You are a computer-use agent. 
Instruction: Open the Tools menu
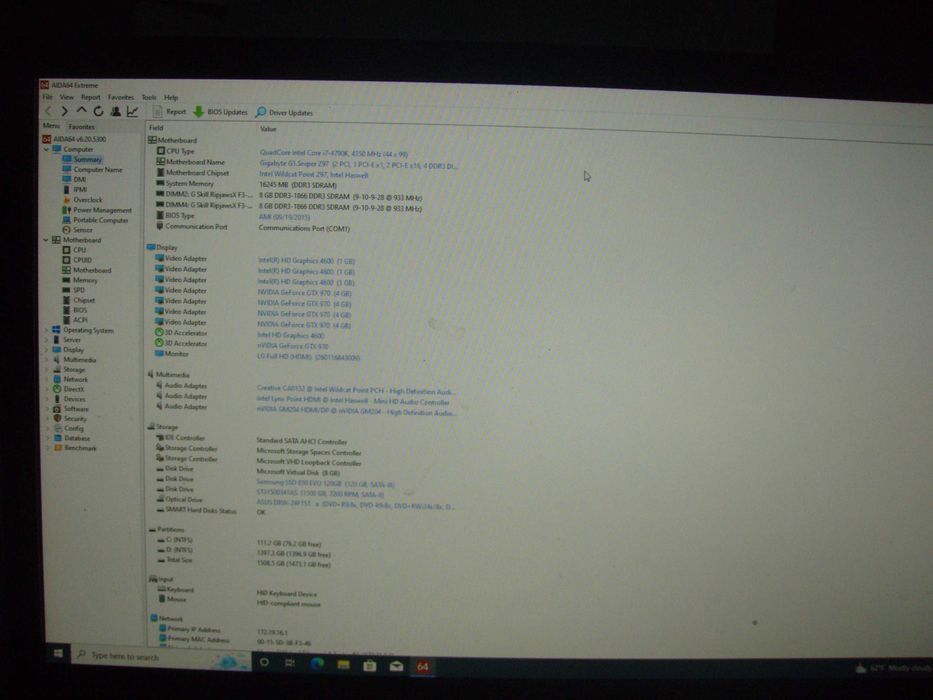[149, 97]
